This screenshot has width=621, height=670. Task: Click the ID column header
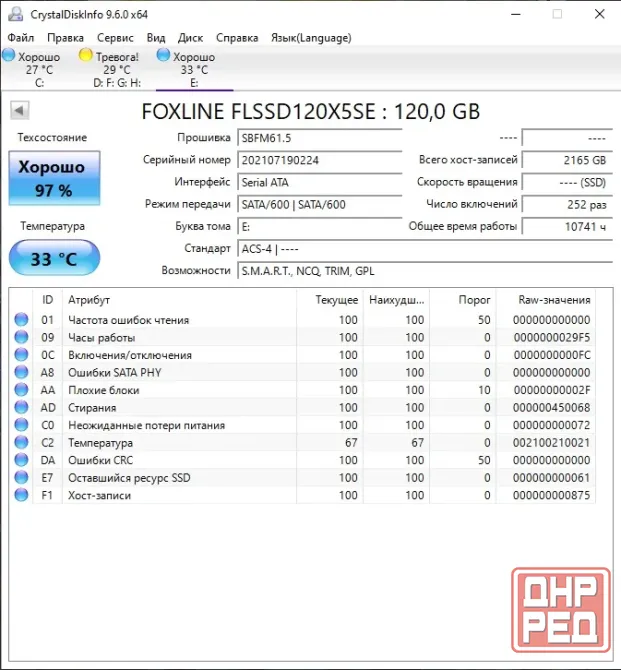point(47,300)
